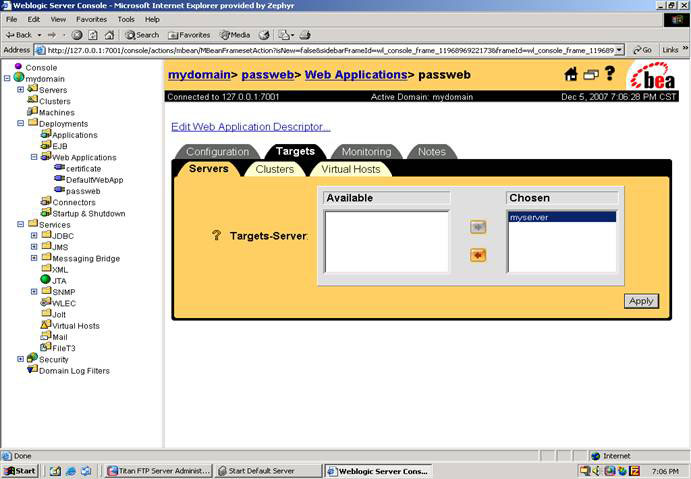
Task: Collapse the Web Applications tree node
Action: 34,157
